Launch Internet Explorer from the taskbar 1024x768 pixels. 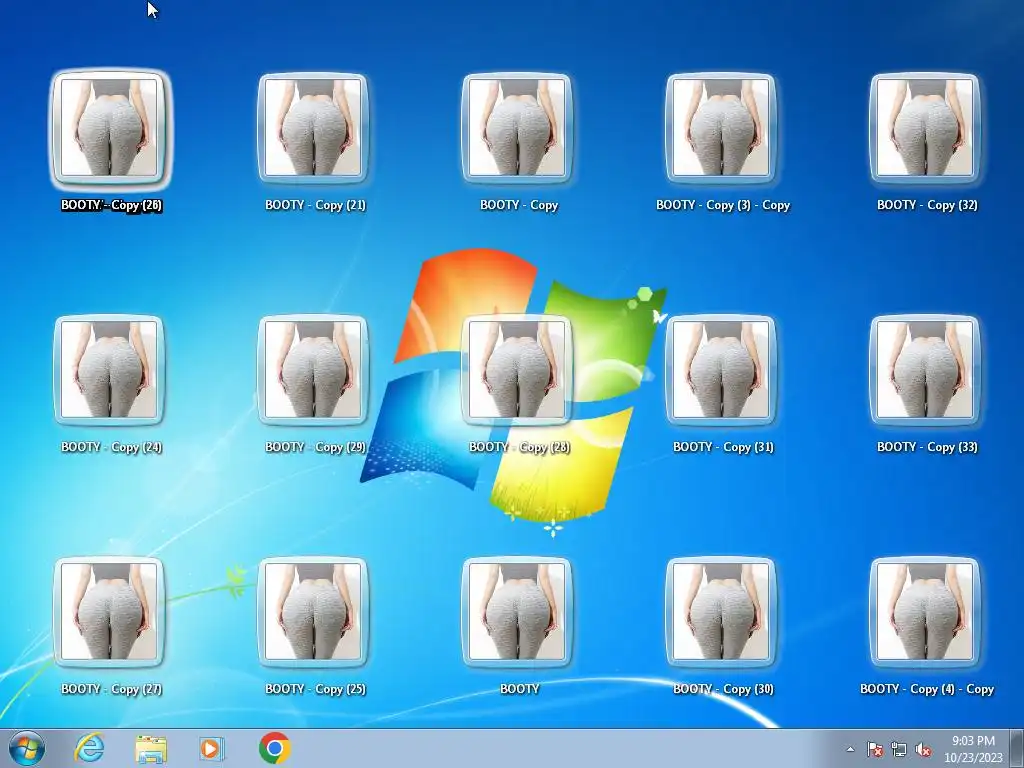click(x=89, y=748)
